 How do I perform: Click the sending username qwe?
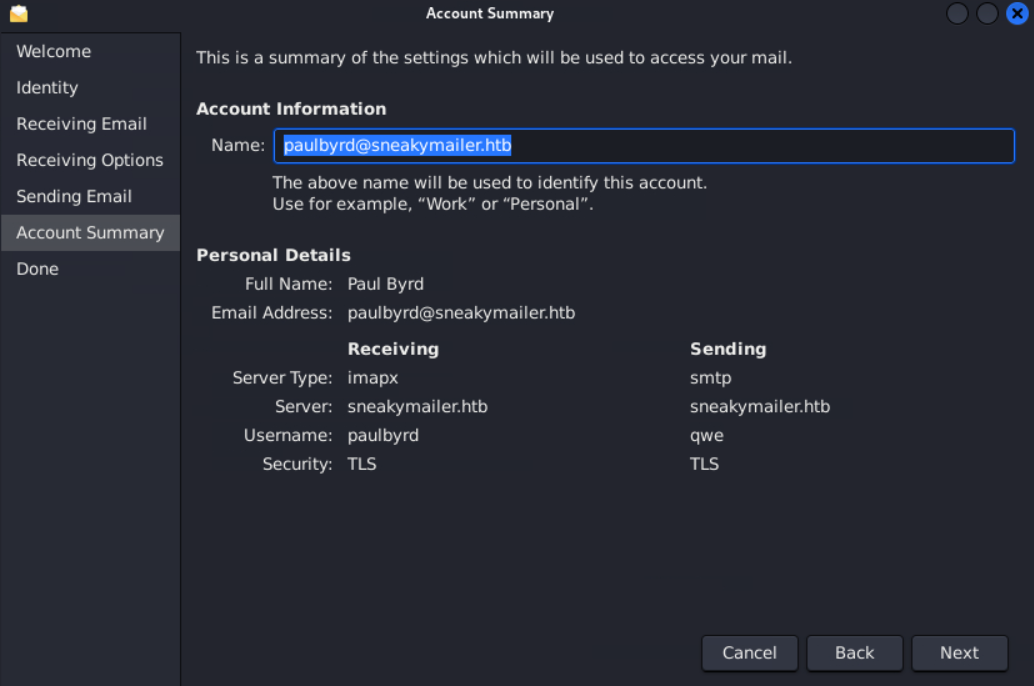[706, 436]
